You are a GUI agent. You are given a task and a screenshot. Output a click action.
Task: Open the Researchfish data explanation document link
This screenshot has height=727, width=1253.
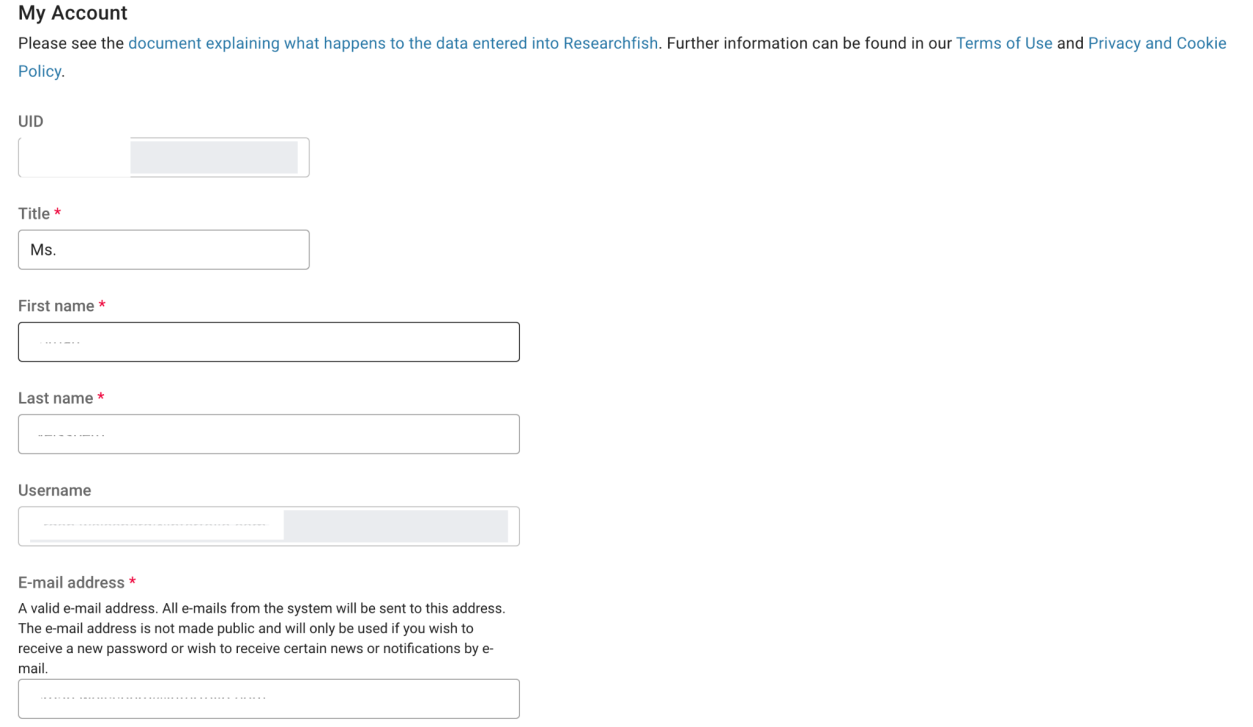pyautogui.click(x=393, y=44)
